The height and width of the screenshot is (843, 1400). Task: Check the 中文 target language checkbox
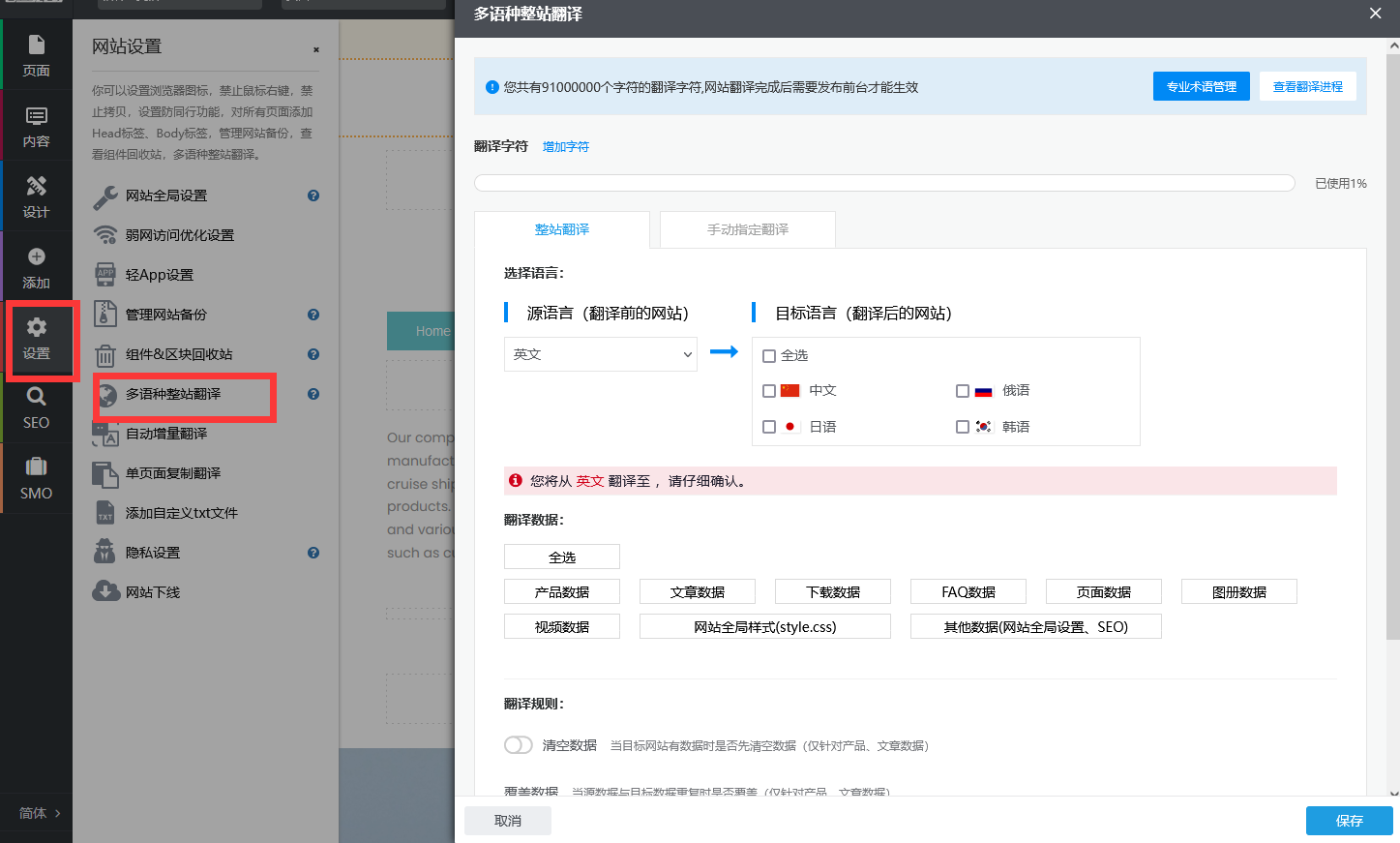click(768, 390)
